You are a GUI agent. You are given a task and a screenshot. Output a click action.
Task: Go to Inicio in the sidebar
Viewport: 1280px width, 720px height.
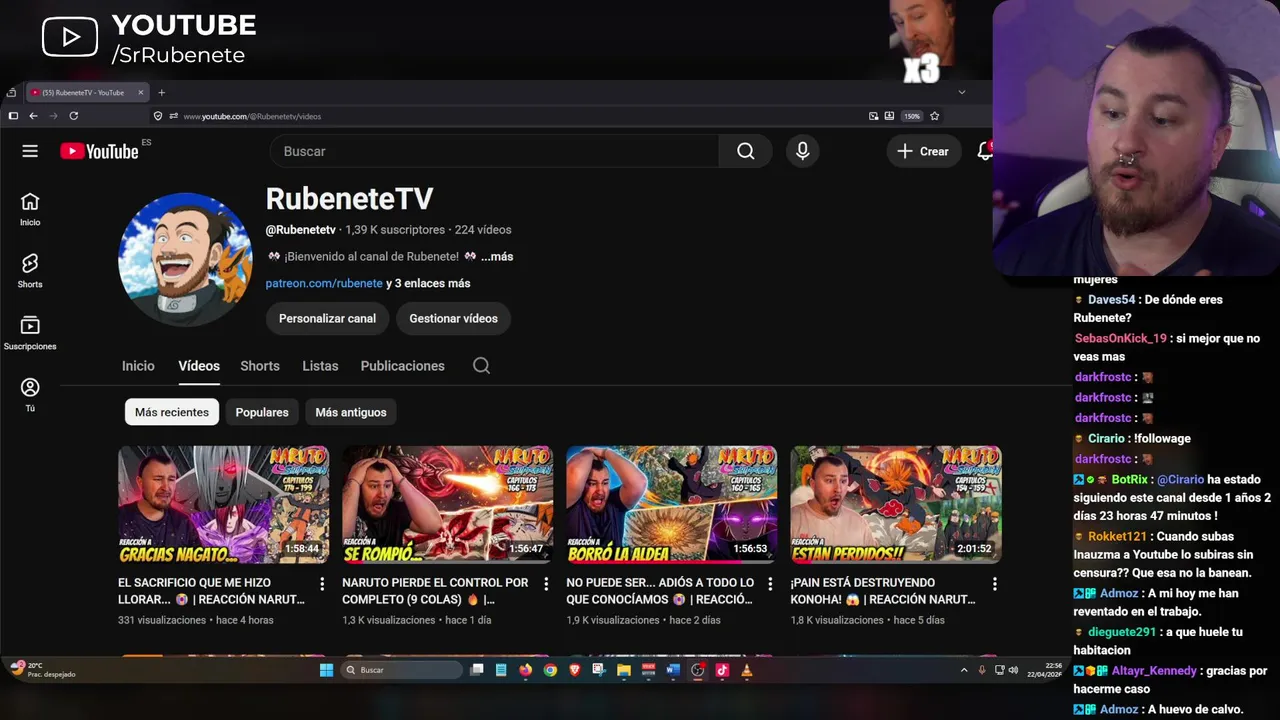click(30, 209)
